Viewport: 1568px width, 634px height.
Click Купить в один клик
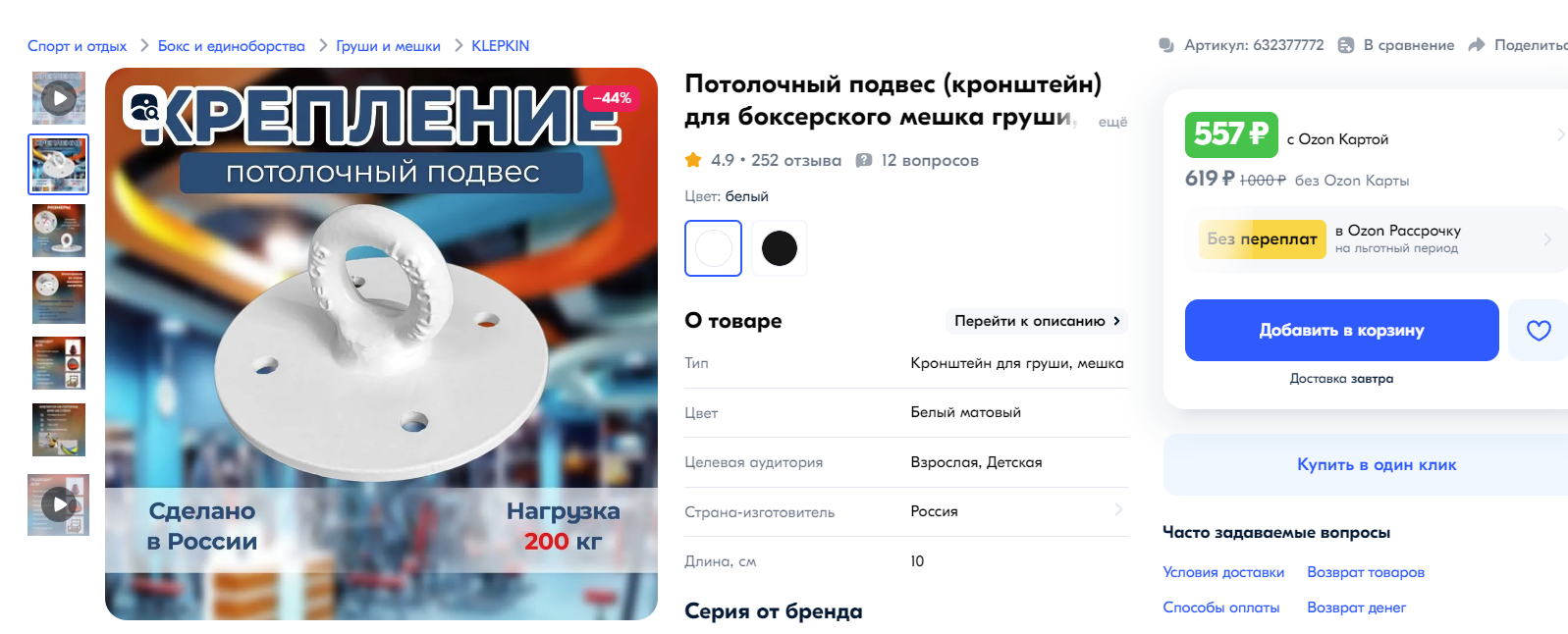[1376, 465]
